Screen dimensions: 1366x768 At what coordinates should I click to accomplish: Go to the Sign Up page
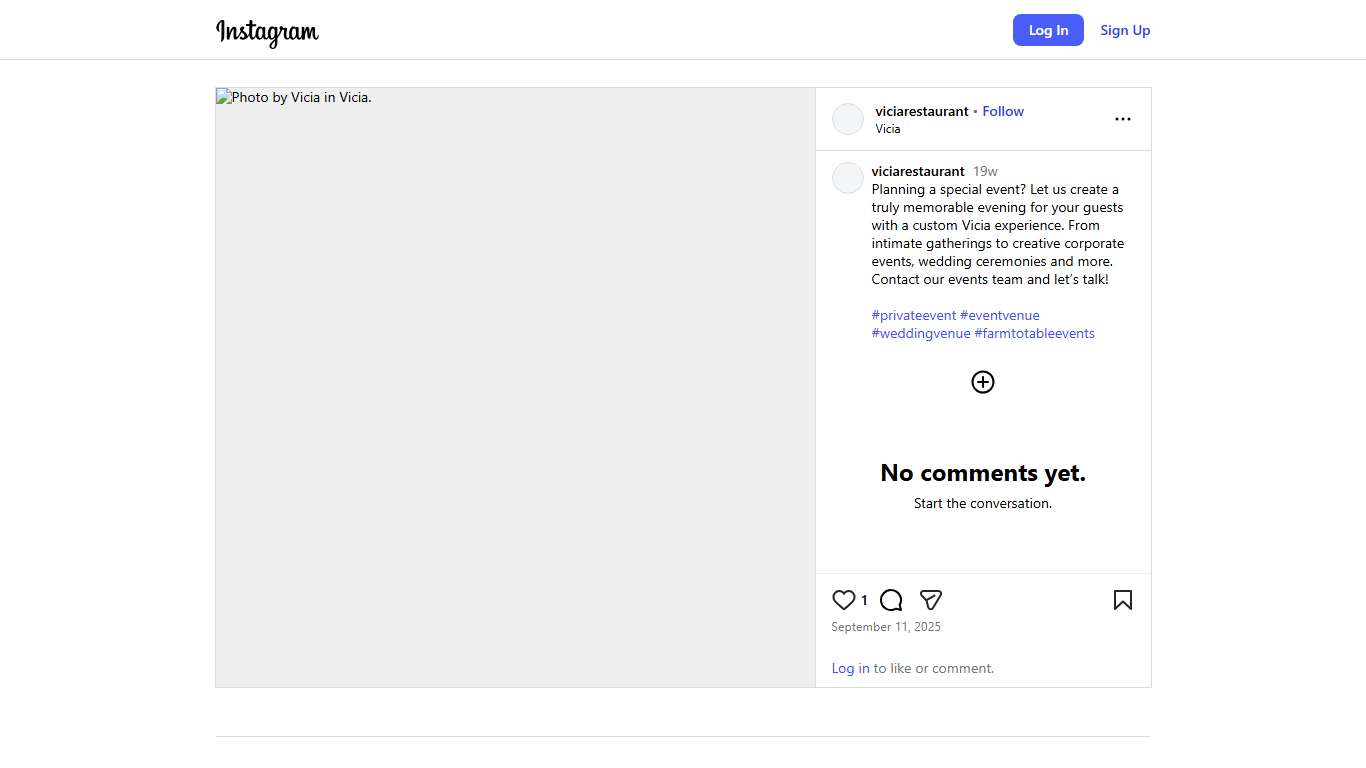(1125, 30)
